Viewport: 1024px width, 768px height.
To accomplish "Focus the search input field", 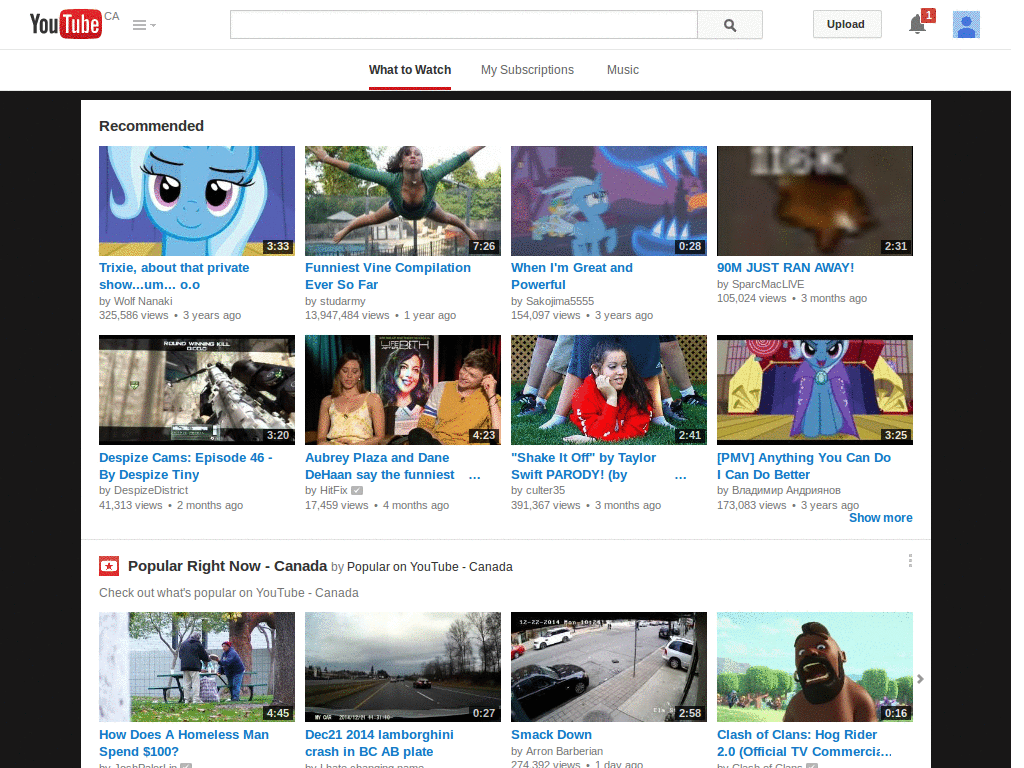I will pyautogui.click(x=464, y=25).
